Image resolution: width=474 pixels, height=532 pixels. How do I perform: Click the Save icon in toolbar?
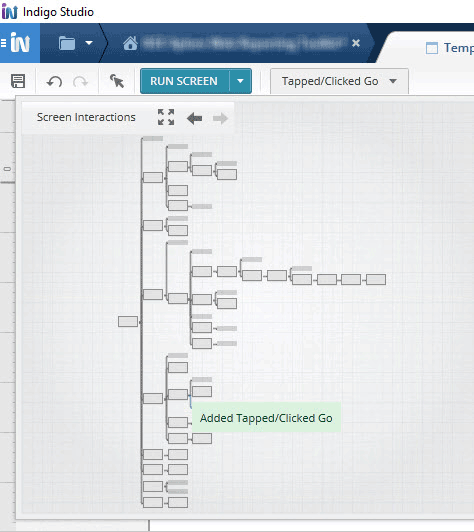18,81
